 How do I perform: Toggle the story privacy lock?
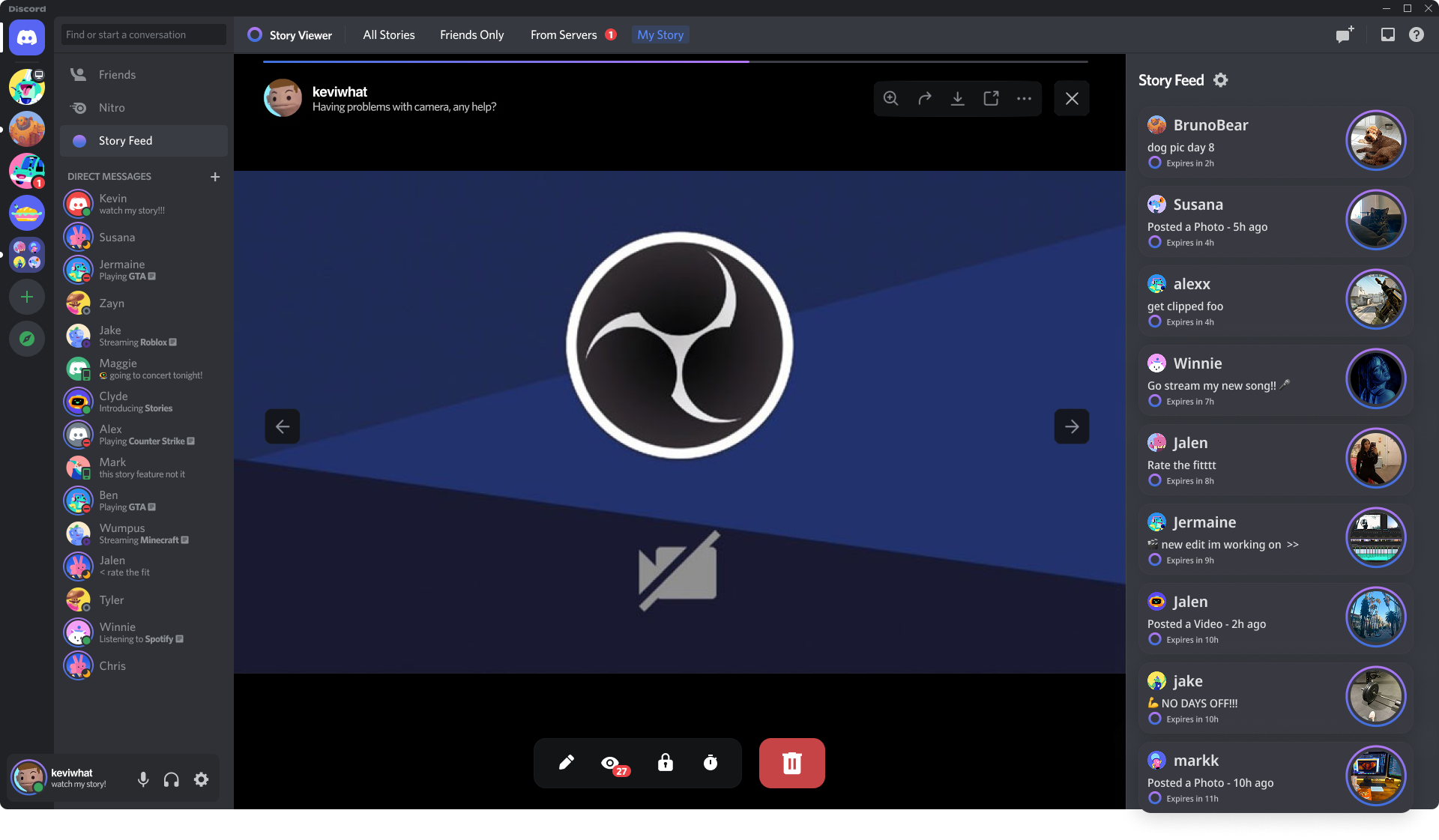(x=666, y=763)
